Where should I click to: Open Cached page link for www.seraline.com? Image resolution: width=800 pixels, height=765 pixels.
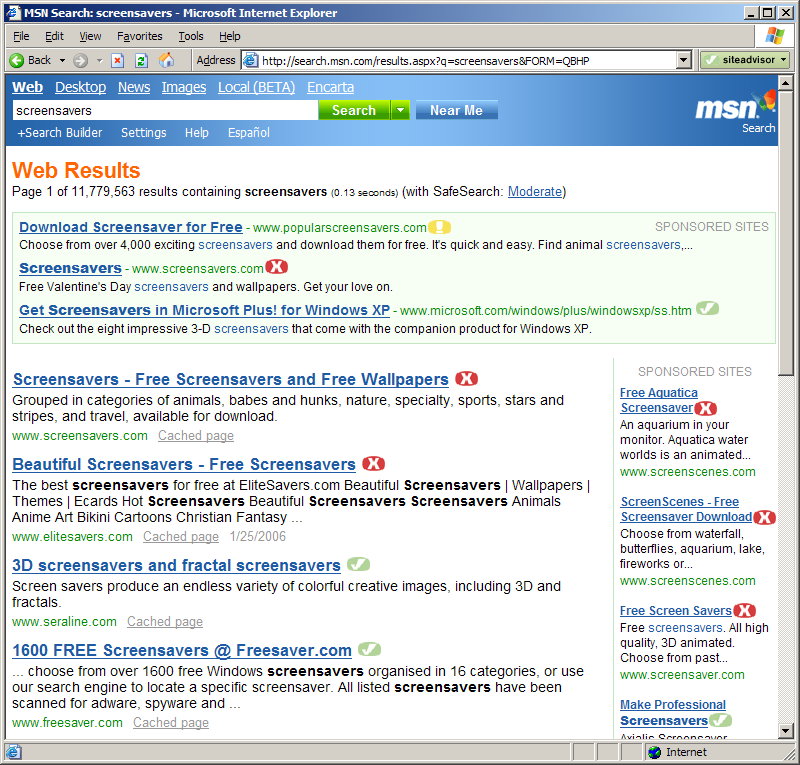tap(165, 621)
